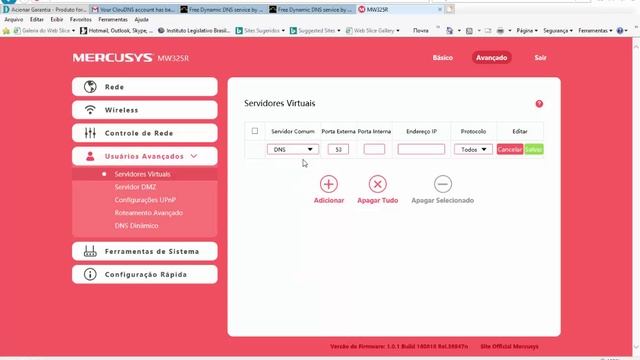
Task: Open Servidor DMZ submenu item
Action: tap(135, 187)
